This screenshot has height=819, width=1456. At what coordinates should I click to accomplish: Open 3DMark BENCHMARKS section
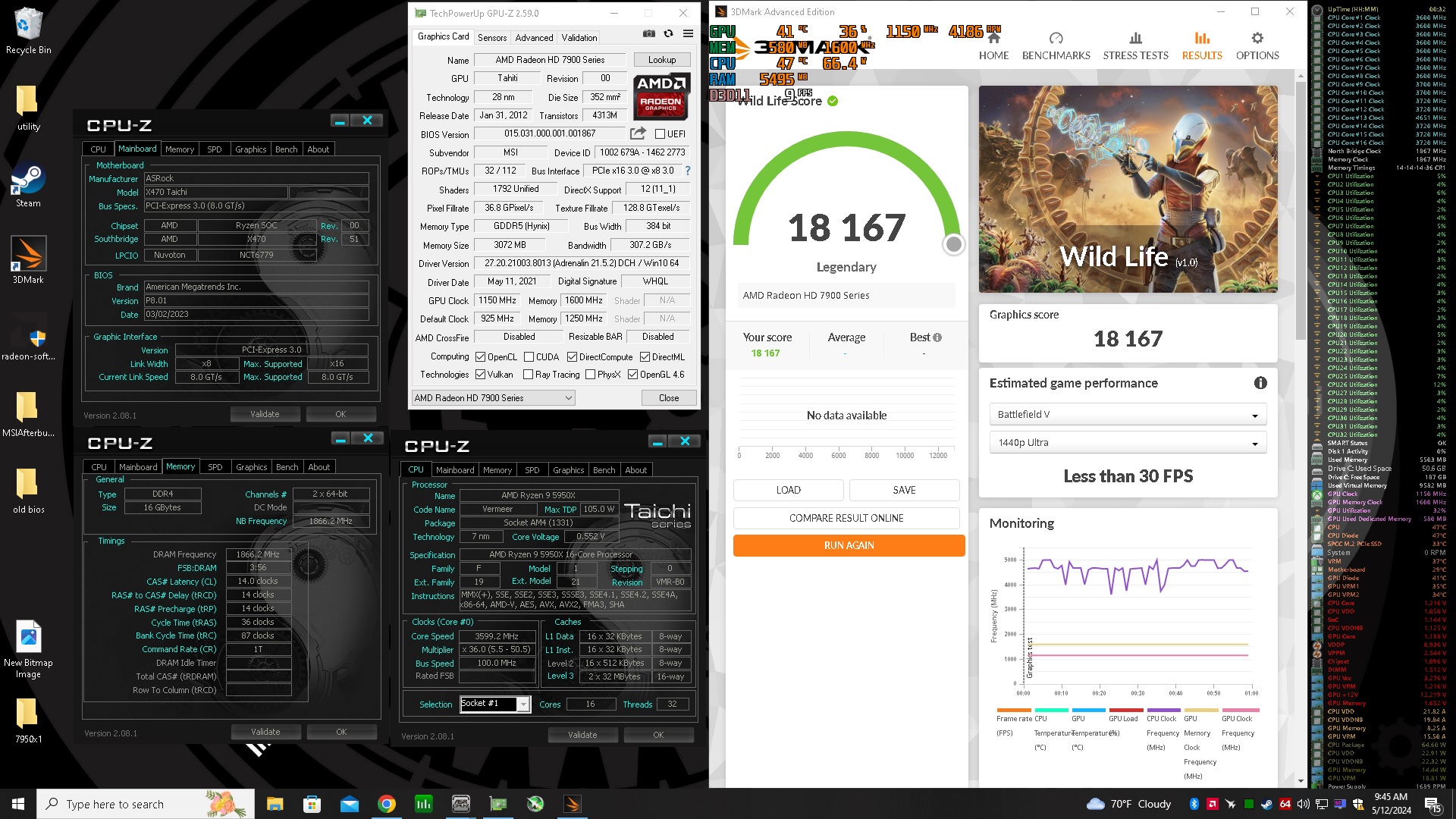click(1056, 46)
